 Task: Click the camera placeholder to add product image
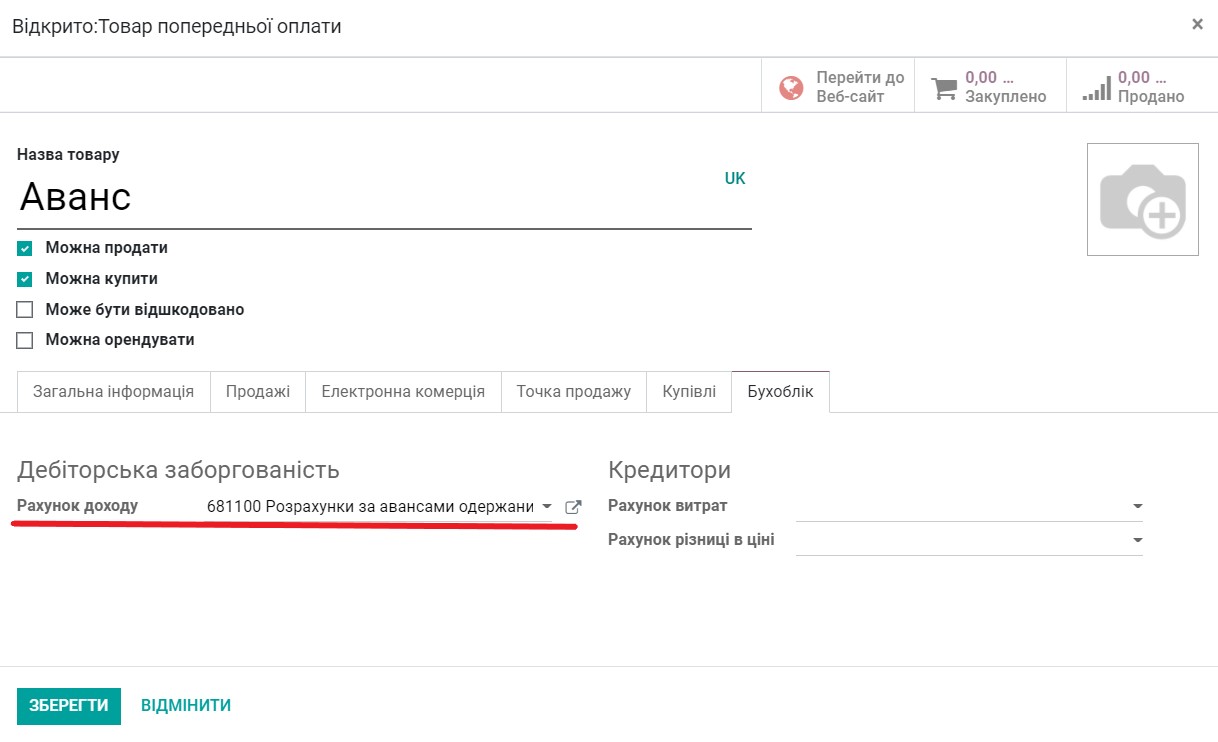pos(1142,199)
